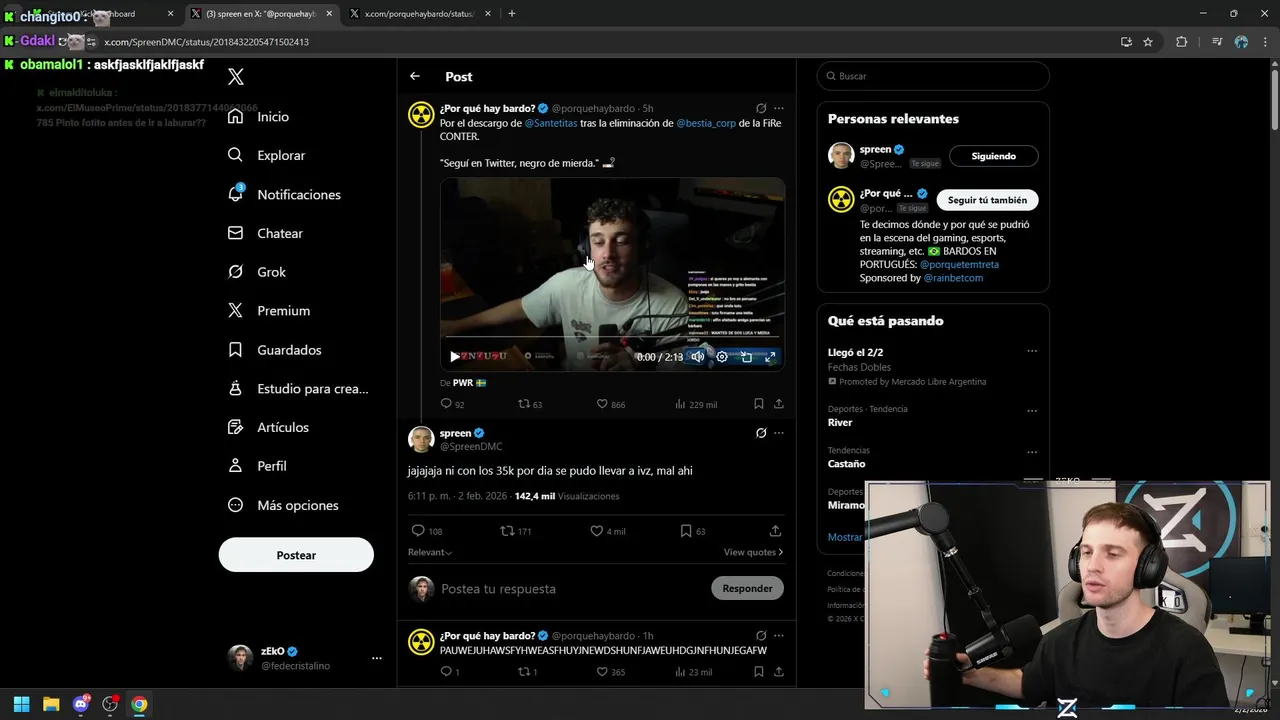Viewport: 1280px width, 720px height.
Task: Open video settings gear
Action: click(722, 356)
